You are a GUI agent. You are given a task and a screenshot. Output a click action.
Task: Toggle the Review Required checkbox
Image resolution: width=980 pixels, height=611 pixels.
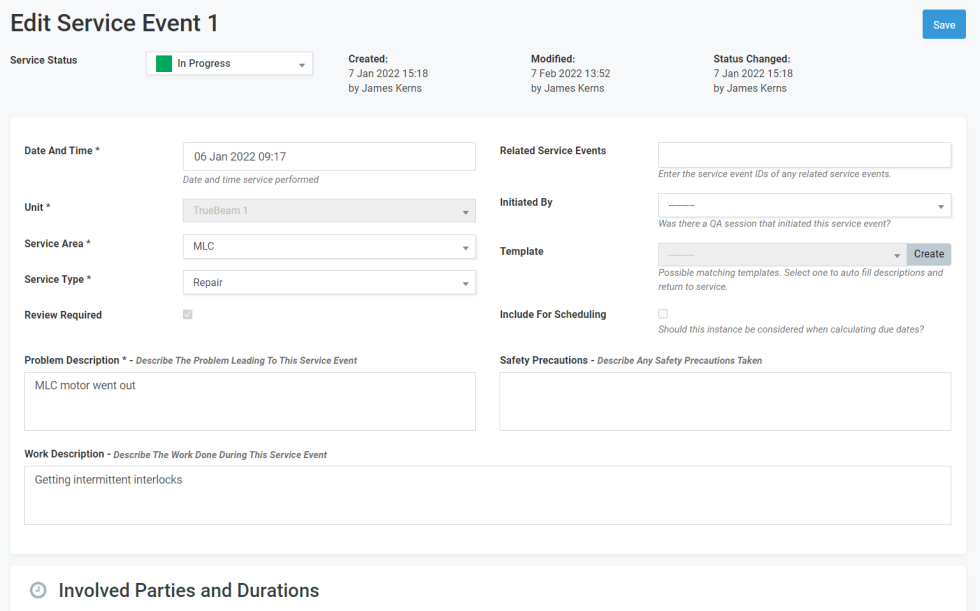188,315
